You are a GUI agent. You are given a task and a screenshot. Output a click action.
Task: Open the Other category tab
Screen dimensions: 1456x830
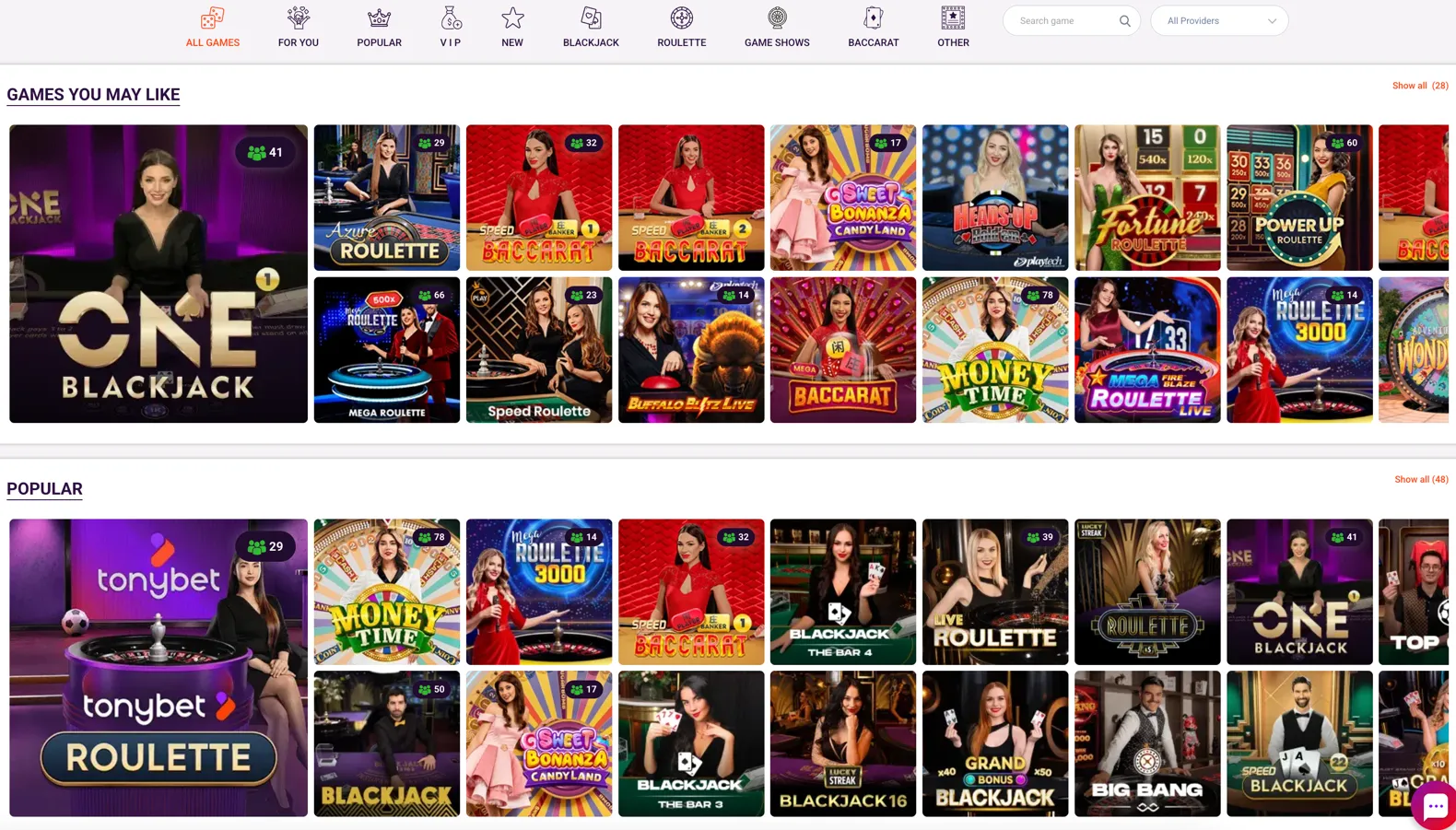(x=953, y=28)
